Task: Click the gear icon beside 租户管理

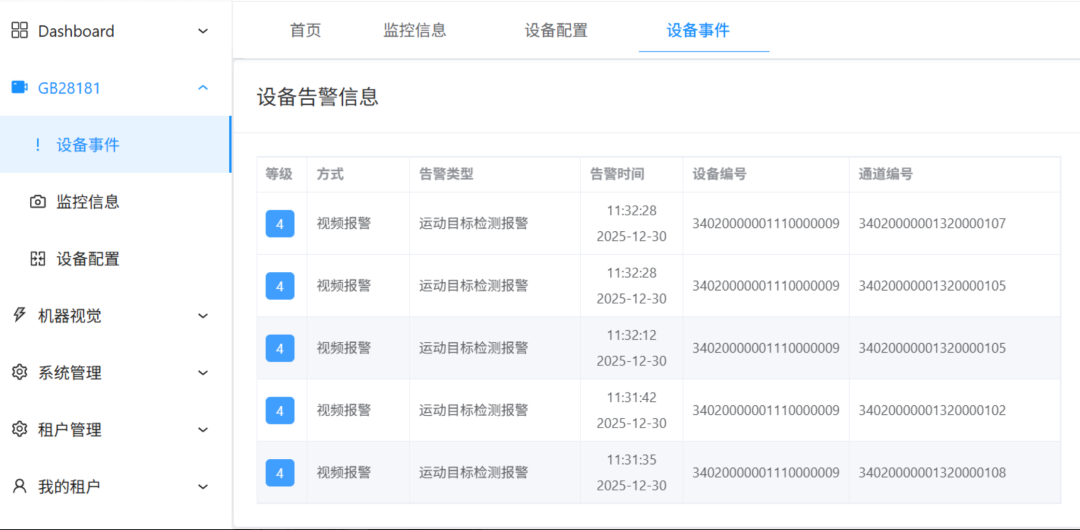Action: click(x=19, y=430)
